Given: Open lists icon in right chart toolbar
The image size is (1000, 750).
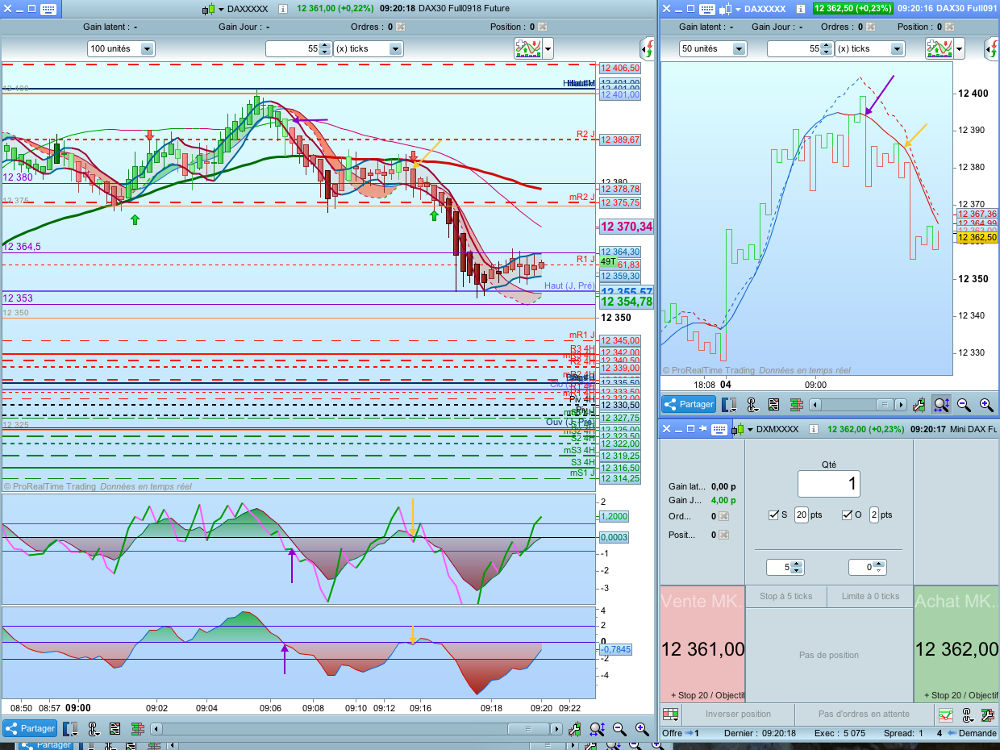Looking at the screenshot, I should click(x=774, y=404).
